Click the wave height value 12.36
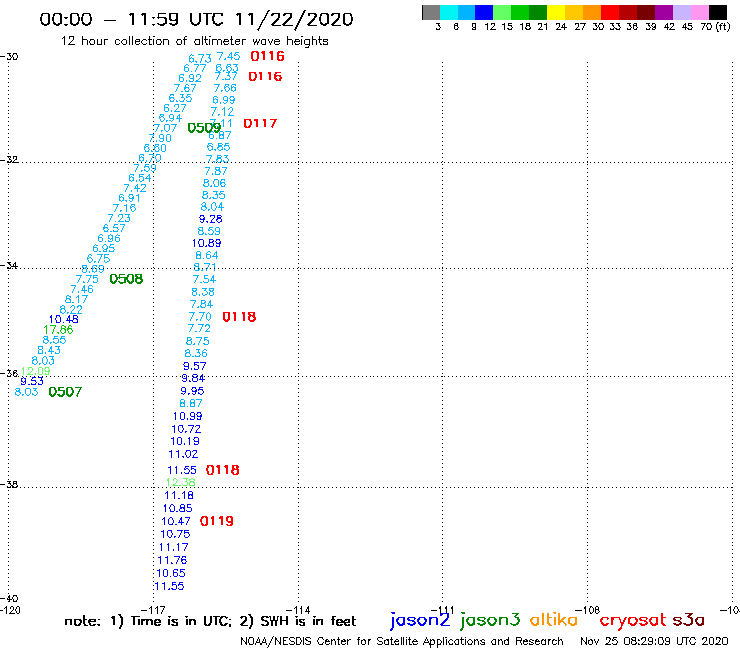 (x=180, y=482)
